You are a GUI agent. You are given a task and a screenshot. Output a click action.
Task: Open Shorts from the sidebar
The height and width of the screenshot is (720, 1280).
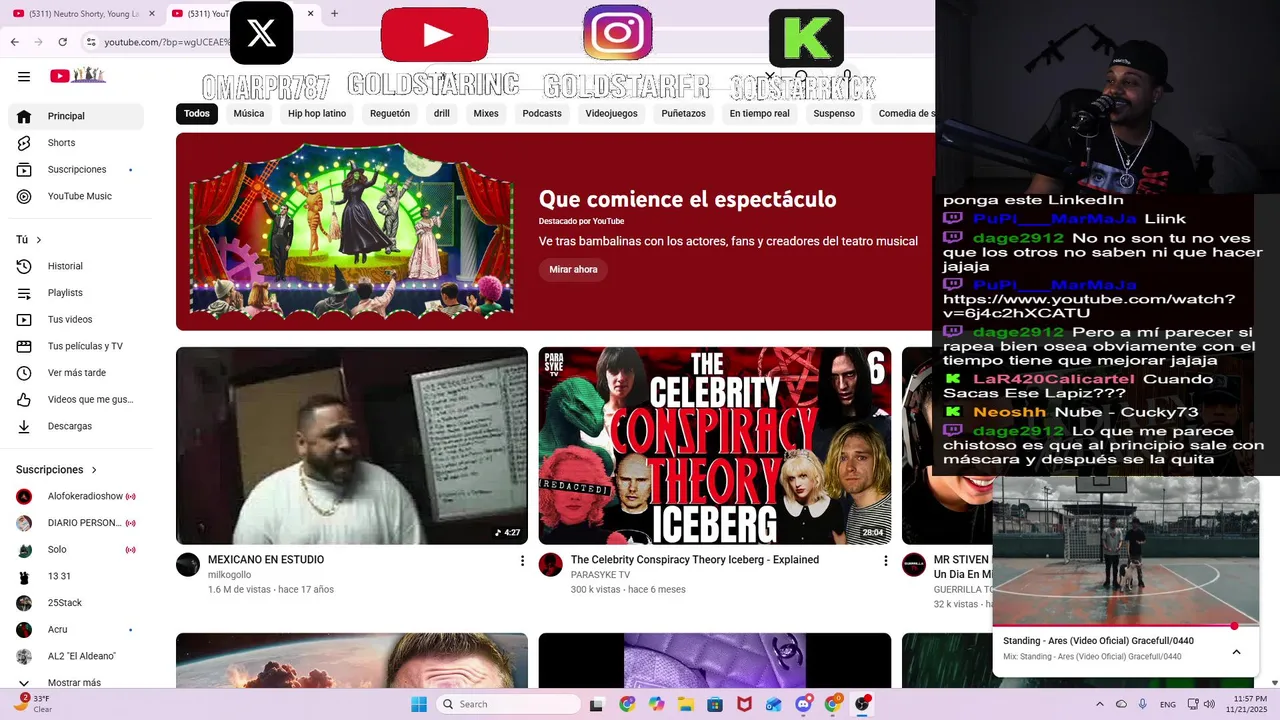point(76,143)
